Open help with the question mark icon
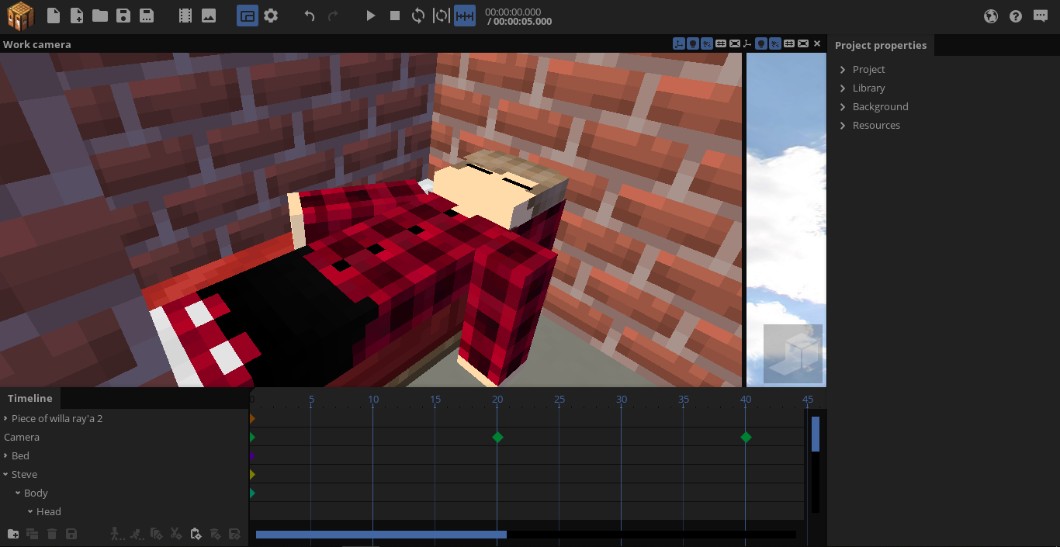The width and height of the screenshot is (1060, 547). click(x=1016, y=16)
